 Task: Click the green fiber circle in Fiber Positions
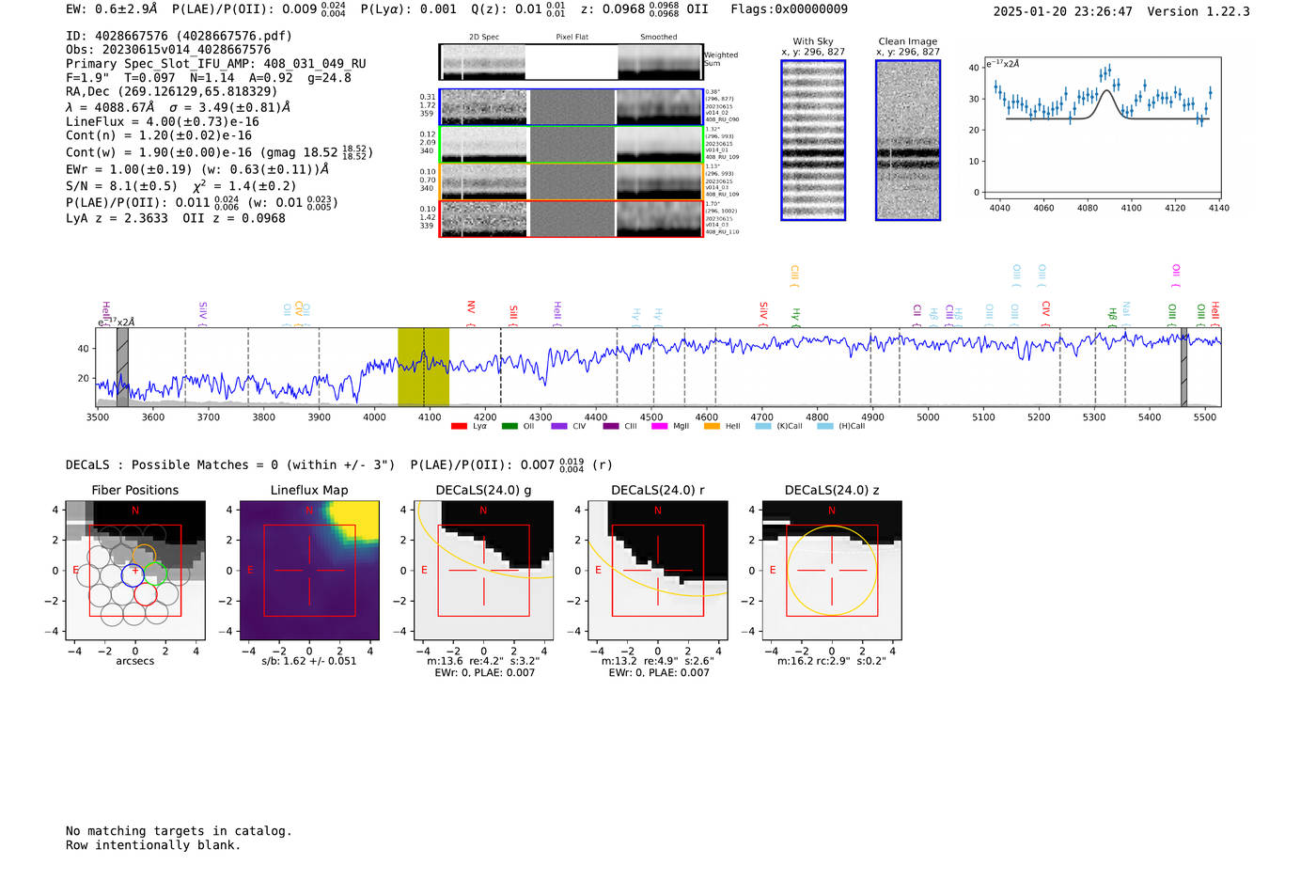point(155,574)
